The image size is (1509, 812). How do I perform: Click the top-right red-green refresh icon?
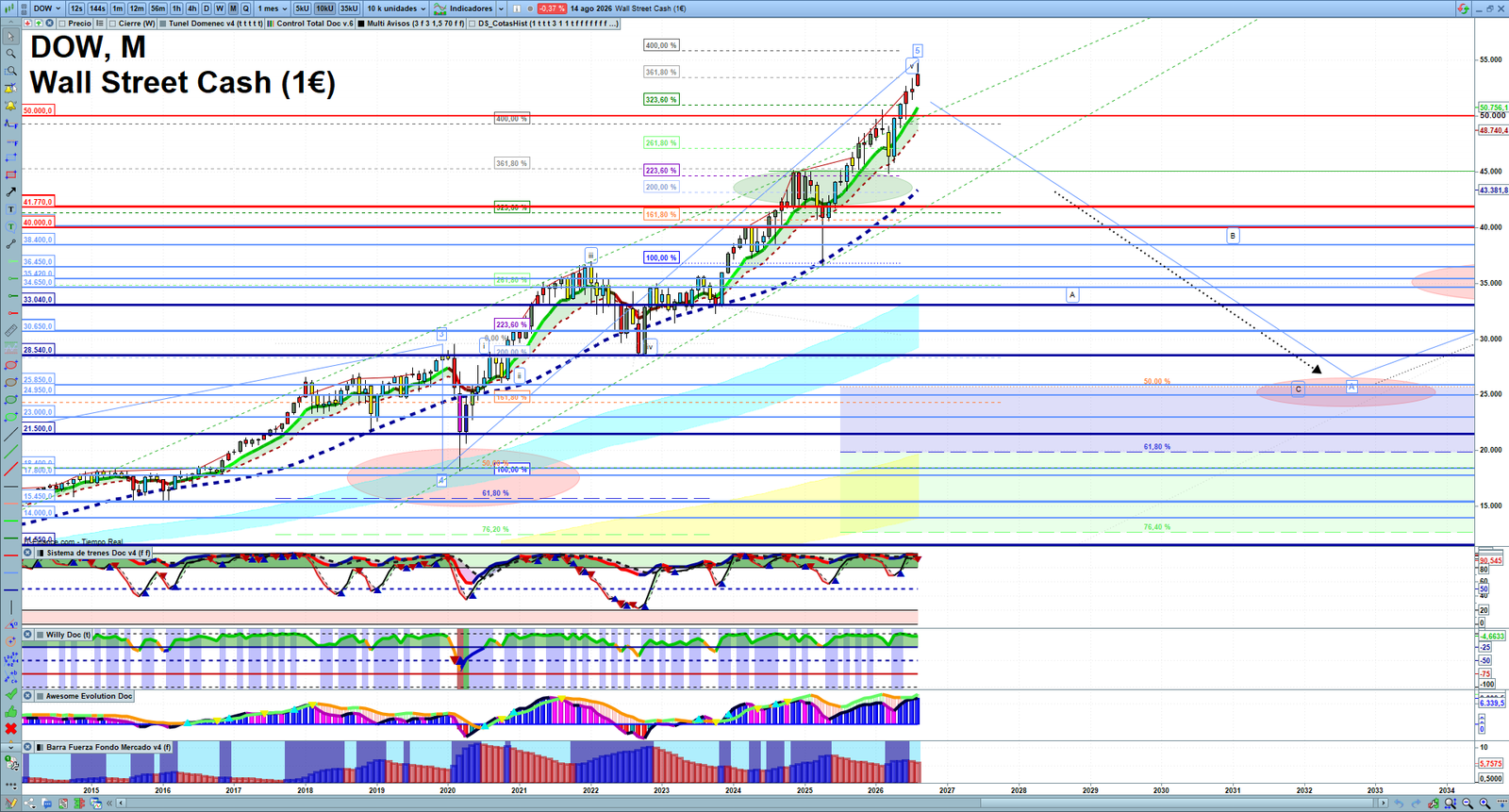1463,8
